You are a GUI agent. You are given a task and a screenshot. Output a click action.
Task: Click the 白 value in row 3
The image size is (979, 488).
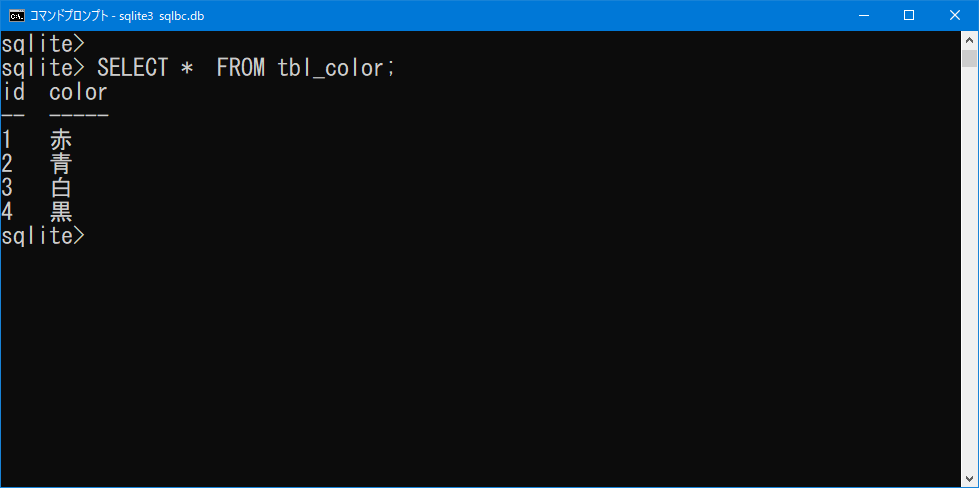[x=61, y=188]
